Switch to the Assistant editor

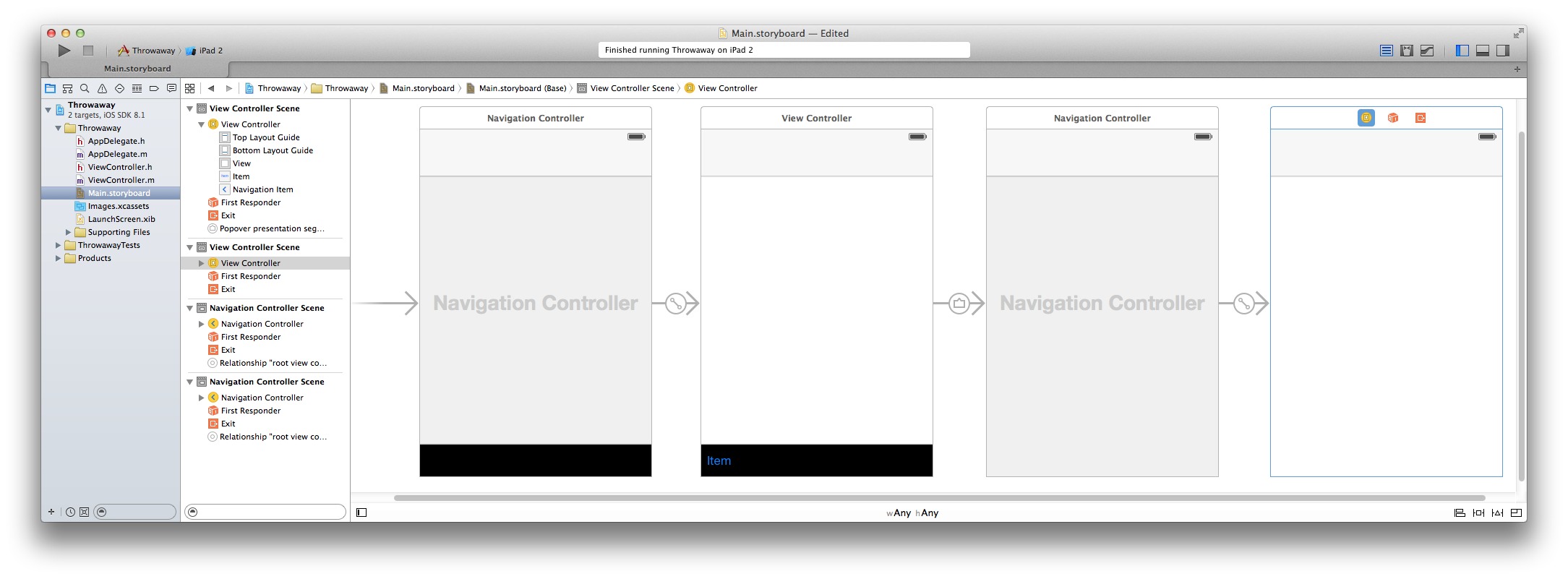(x=1407, y=51)
